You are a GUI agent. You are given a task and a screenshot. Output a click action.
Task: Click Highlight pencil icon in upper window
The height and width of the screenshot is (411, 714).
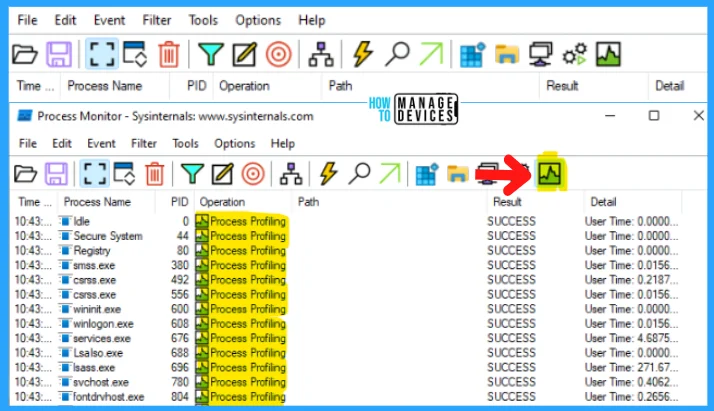pyautogui.click(x=245, y=54)
